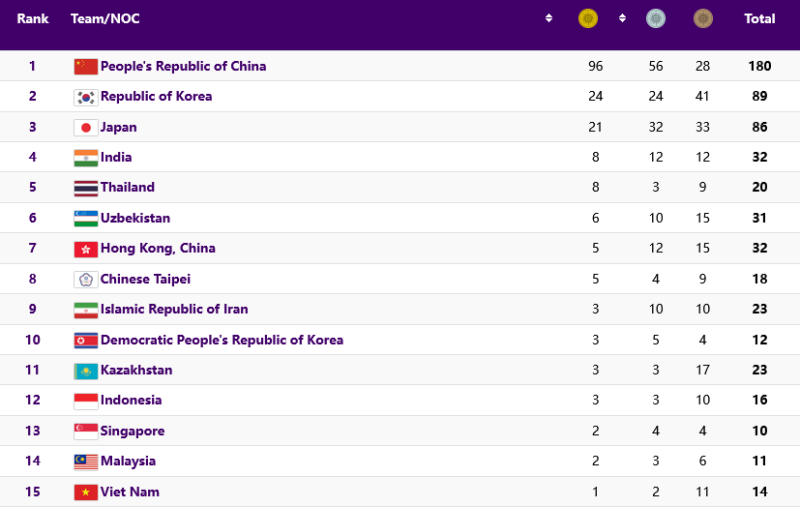This screenshot has height=507, width=800.
Task: Sort by Team/NOC using the arrow toggle
Action: (549, 18)
